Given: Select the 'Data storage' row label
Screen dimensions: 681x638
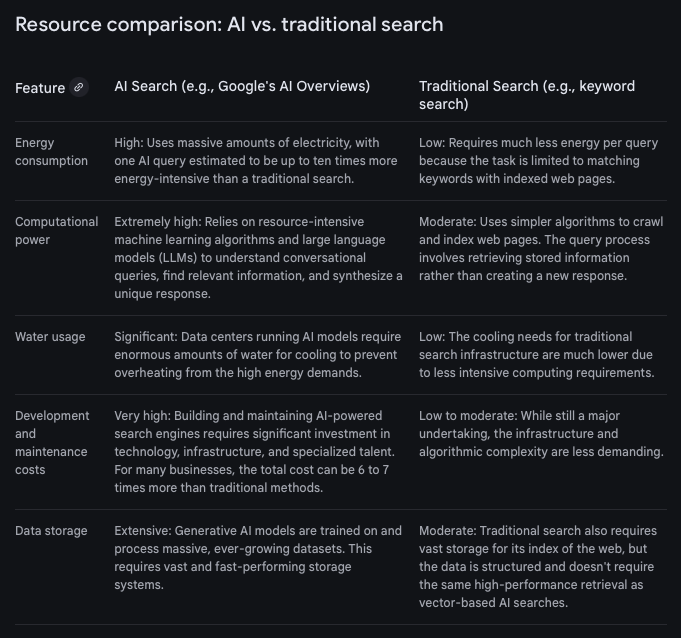Looking at the screenshot, I should (51, 531).
